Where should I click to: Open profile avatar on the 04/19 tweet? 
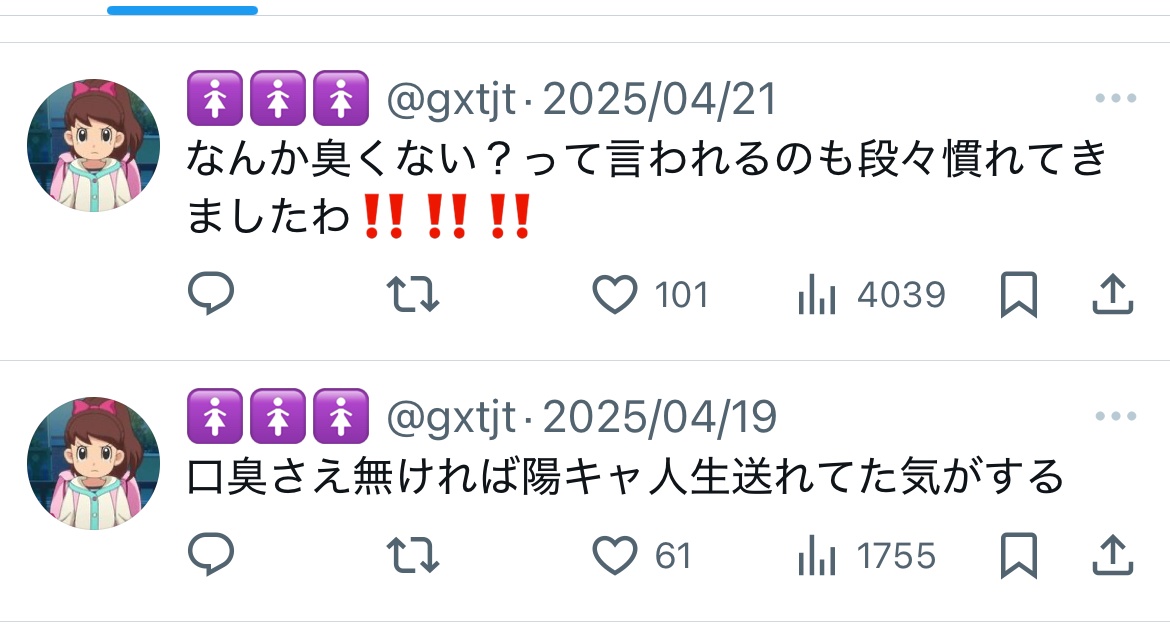(93, 463)
